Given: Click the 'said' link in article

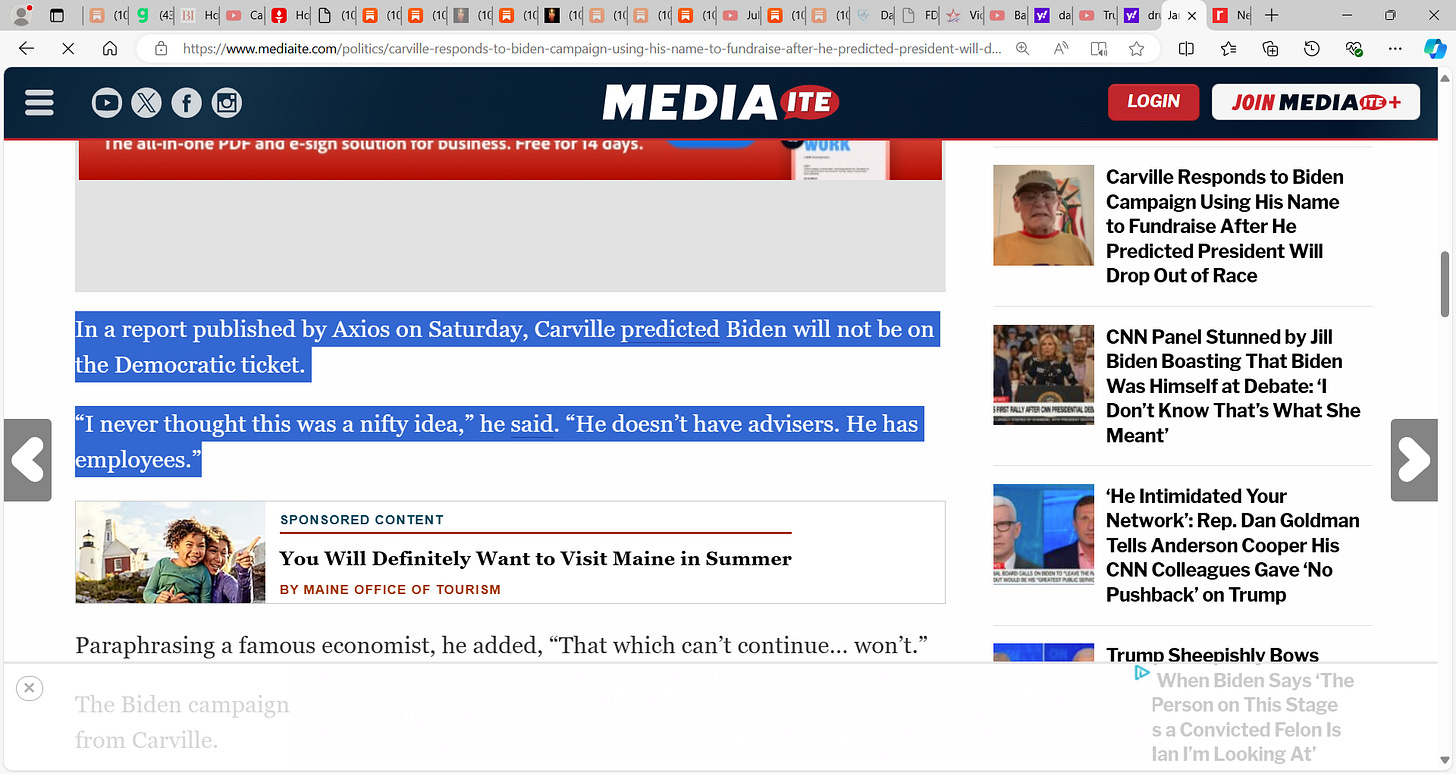Looking at the screenshot, I should pos(532,424).
